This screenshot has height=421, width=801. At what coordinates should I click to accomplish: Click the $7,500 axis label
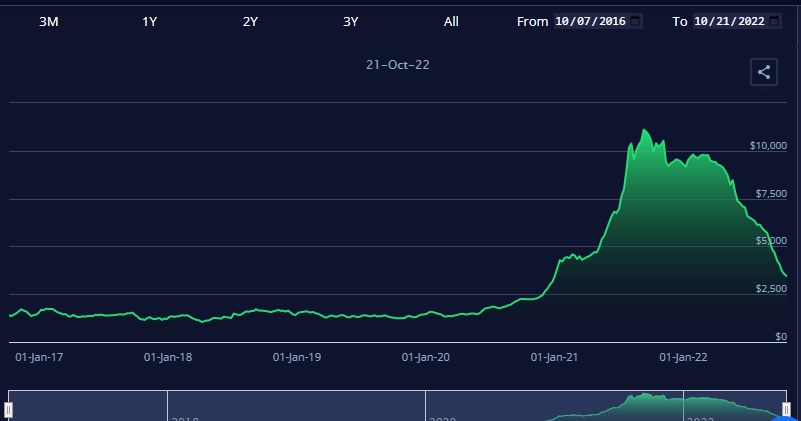click(x=771, y=194)
